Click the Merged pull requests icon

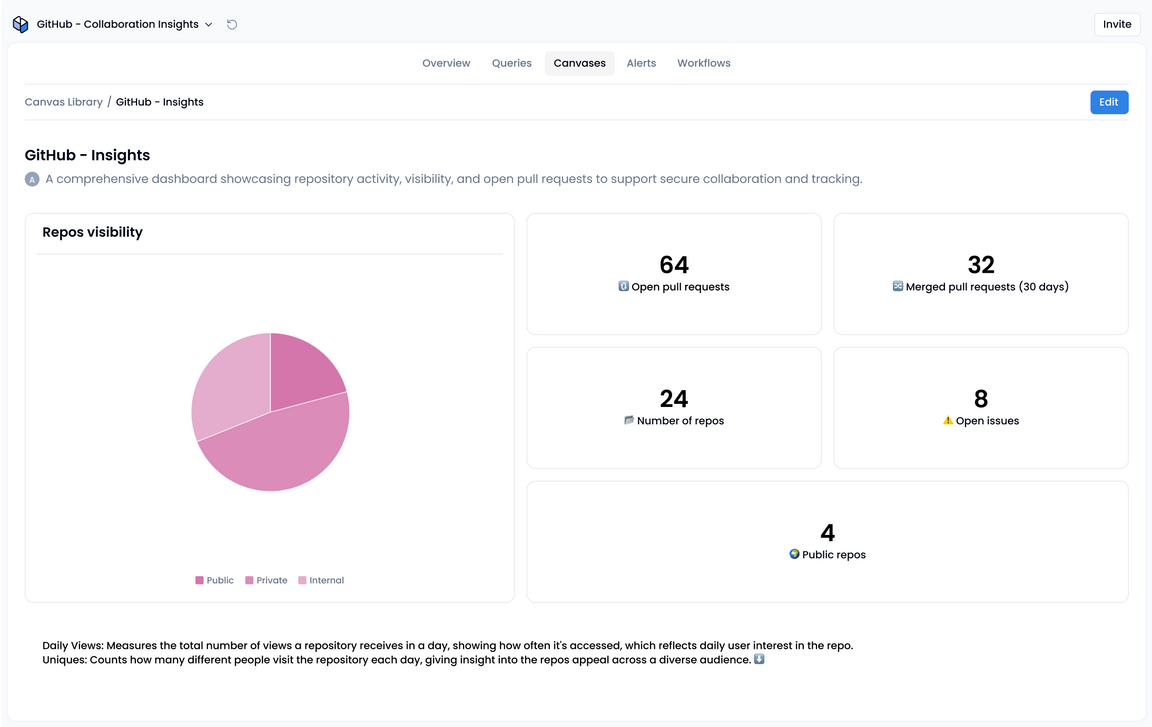[x=897, y=286]
